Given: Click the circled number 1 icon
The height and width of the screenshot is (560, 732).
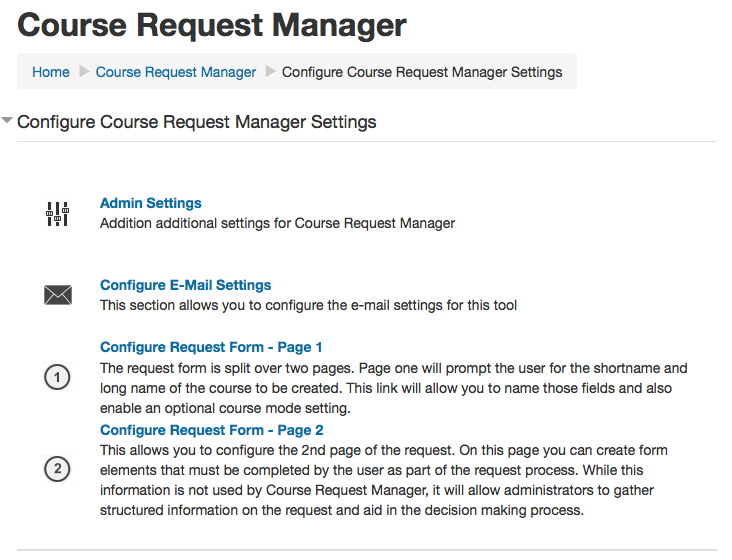Looking at the screenshot, I should (x=58, y=378).
